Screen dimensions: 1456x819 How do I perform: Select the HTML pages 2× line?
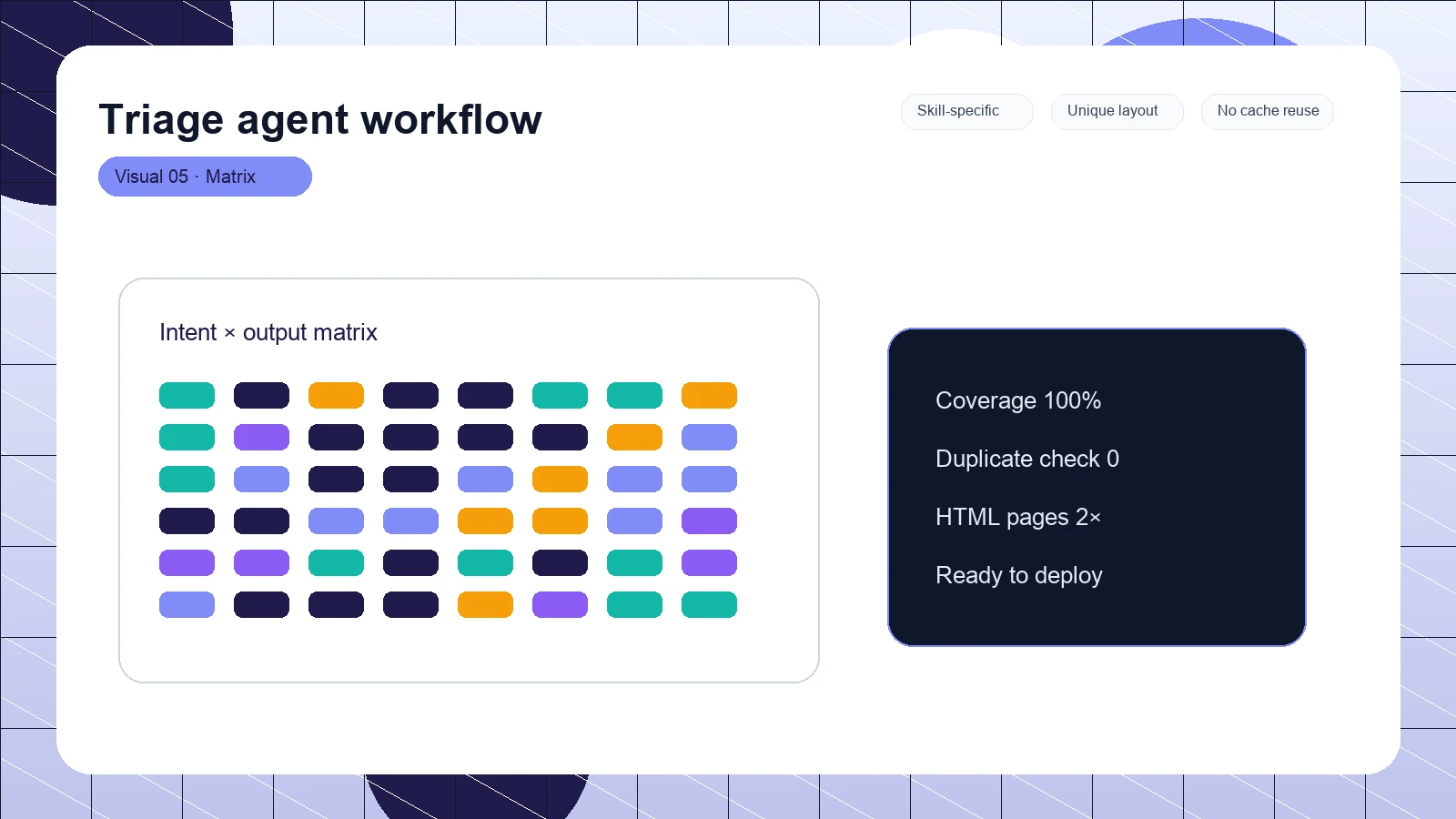[x=1018, y=517]
